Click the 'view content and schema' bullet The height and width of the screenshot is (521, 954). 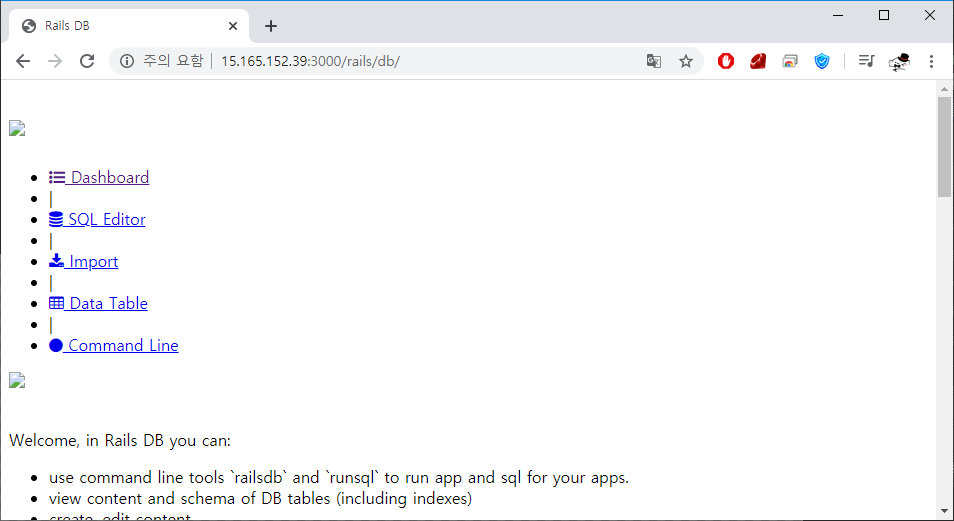(260, 498)
